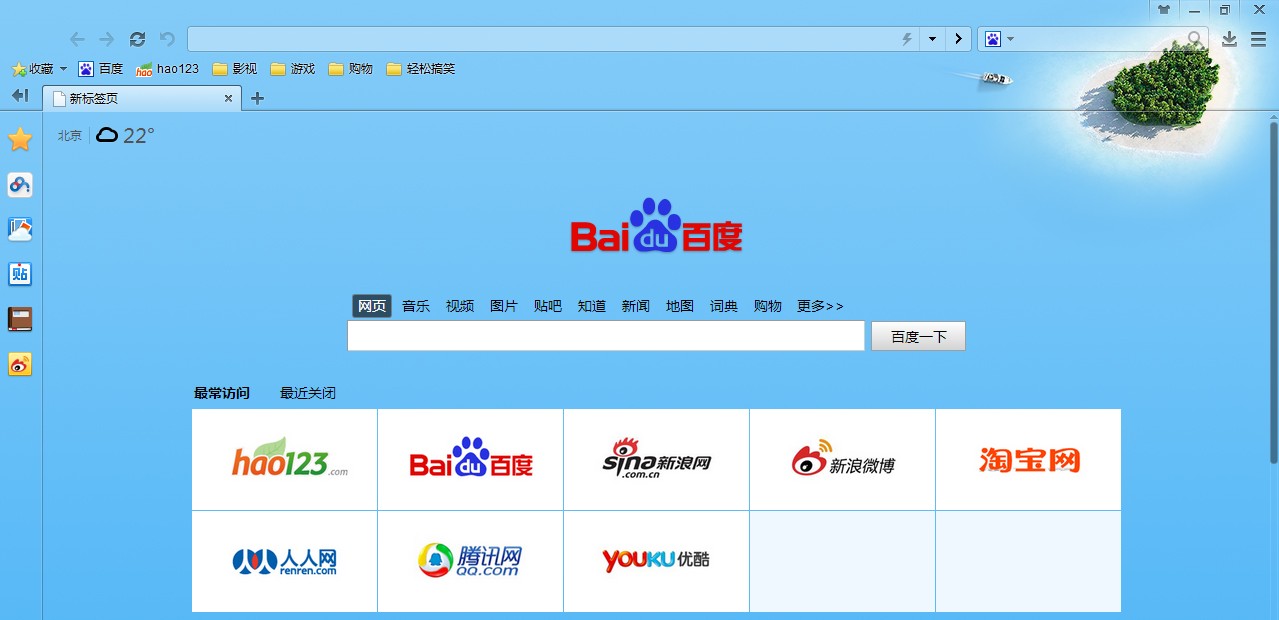
Task: Open a new tab with the plus button
Action: click(x=257, y=98)
